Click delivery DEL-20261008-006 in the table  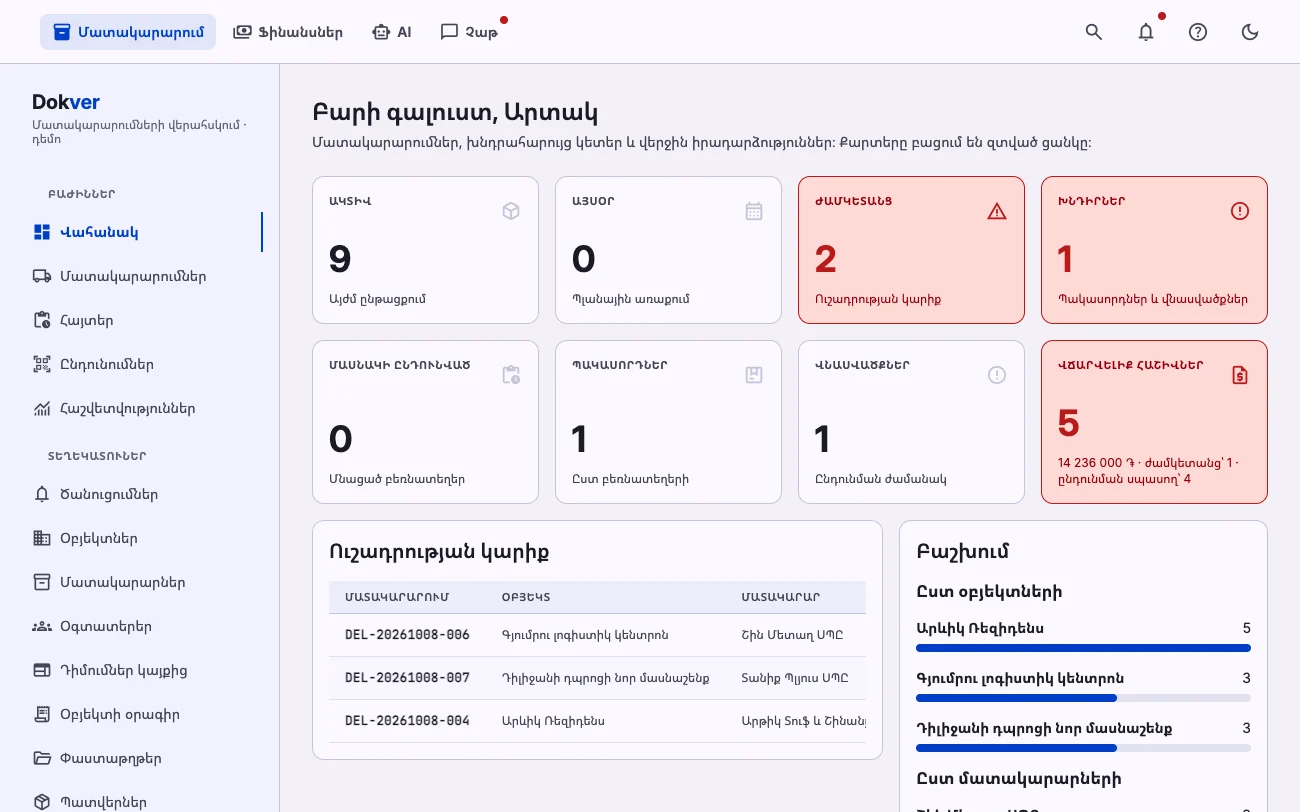[x=407, y=635]
